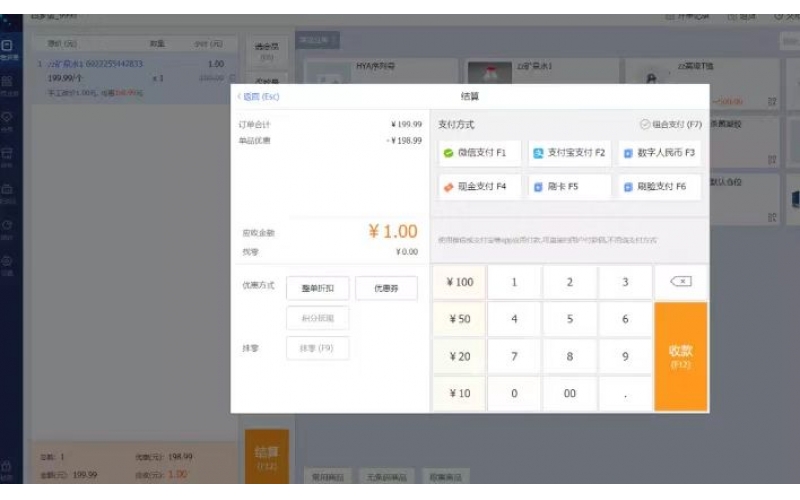Screen dimensions: 800x500
Task: Tap keypad 00 key
Action: click(x=570, y=393)
